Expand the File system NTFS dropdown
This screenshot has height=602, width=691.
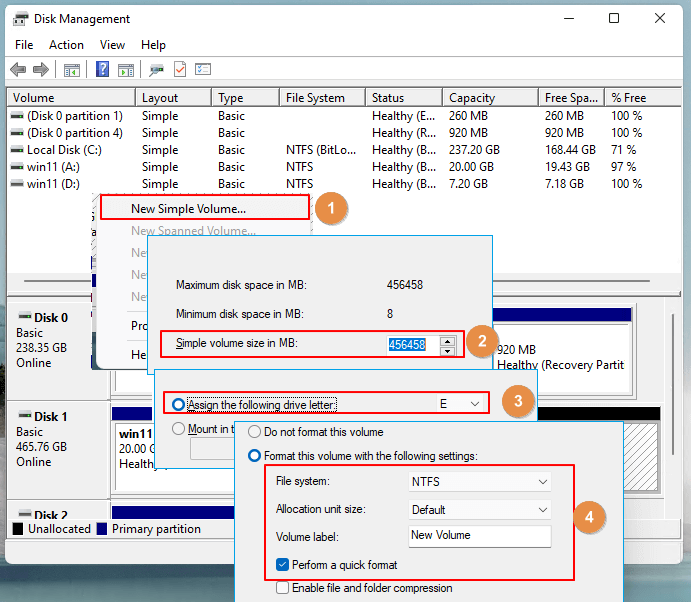click(x=542, y=482)
